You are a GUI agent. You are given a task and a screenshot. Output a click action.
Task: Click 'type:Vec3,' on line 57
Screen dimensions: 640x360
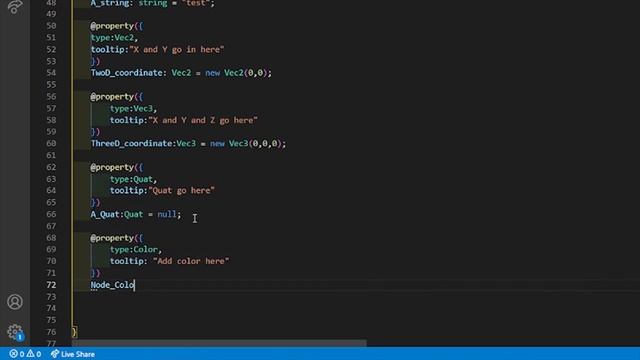pyautogui.click(x=133, y=108)
